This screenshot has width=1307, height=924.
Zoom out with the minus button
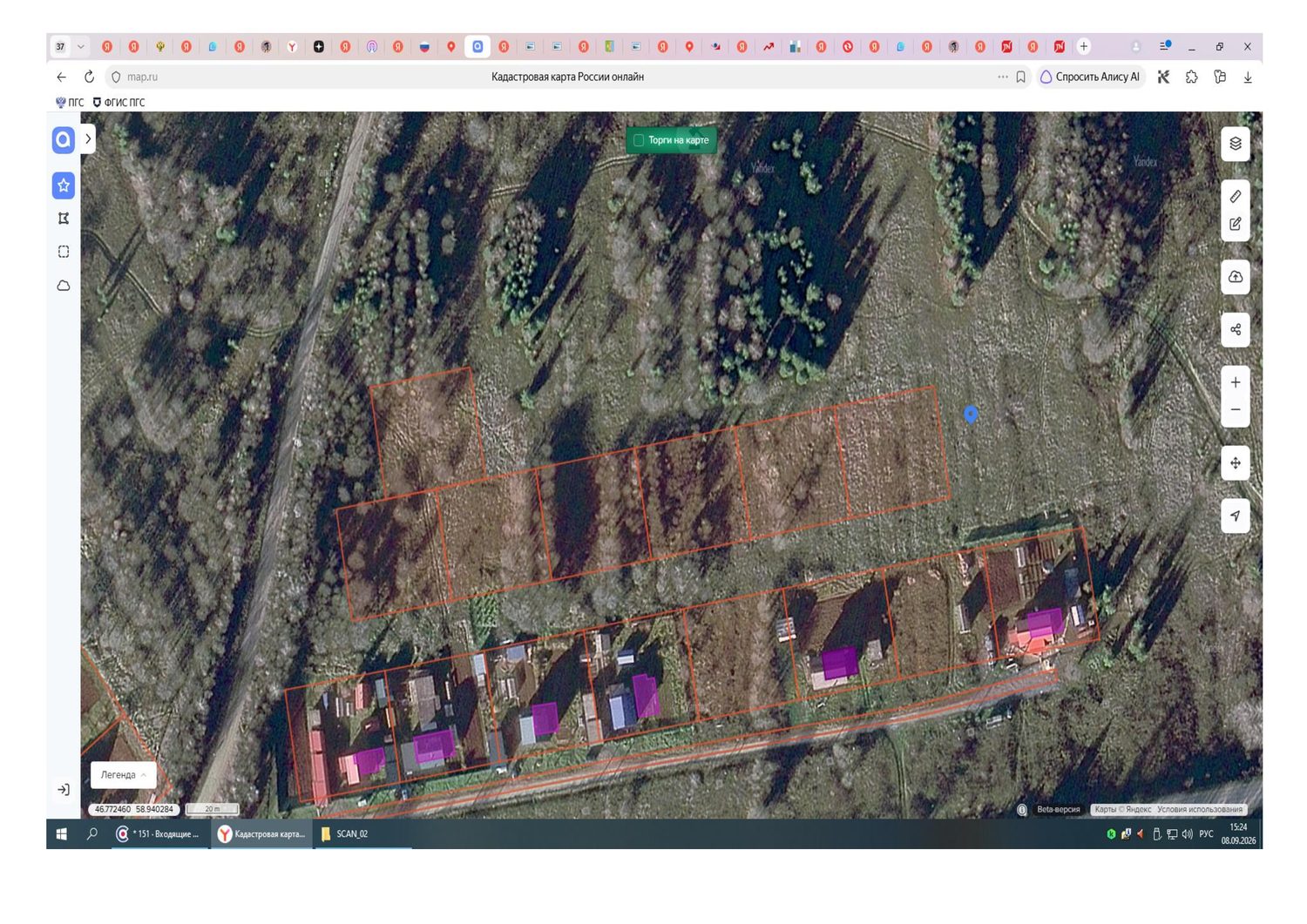point(1235,409)
